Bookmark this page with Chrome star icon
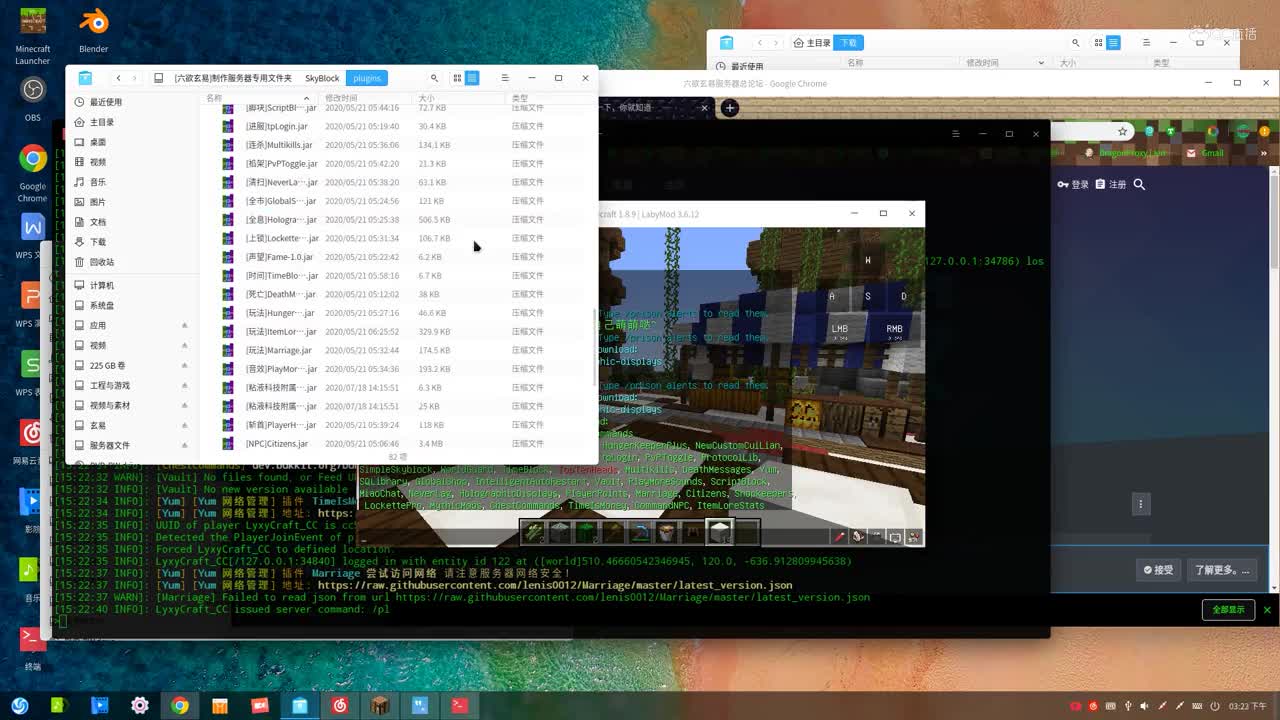Image resolution: width=1280 pixels, height=720 pixels. 1123,132
